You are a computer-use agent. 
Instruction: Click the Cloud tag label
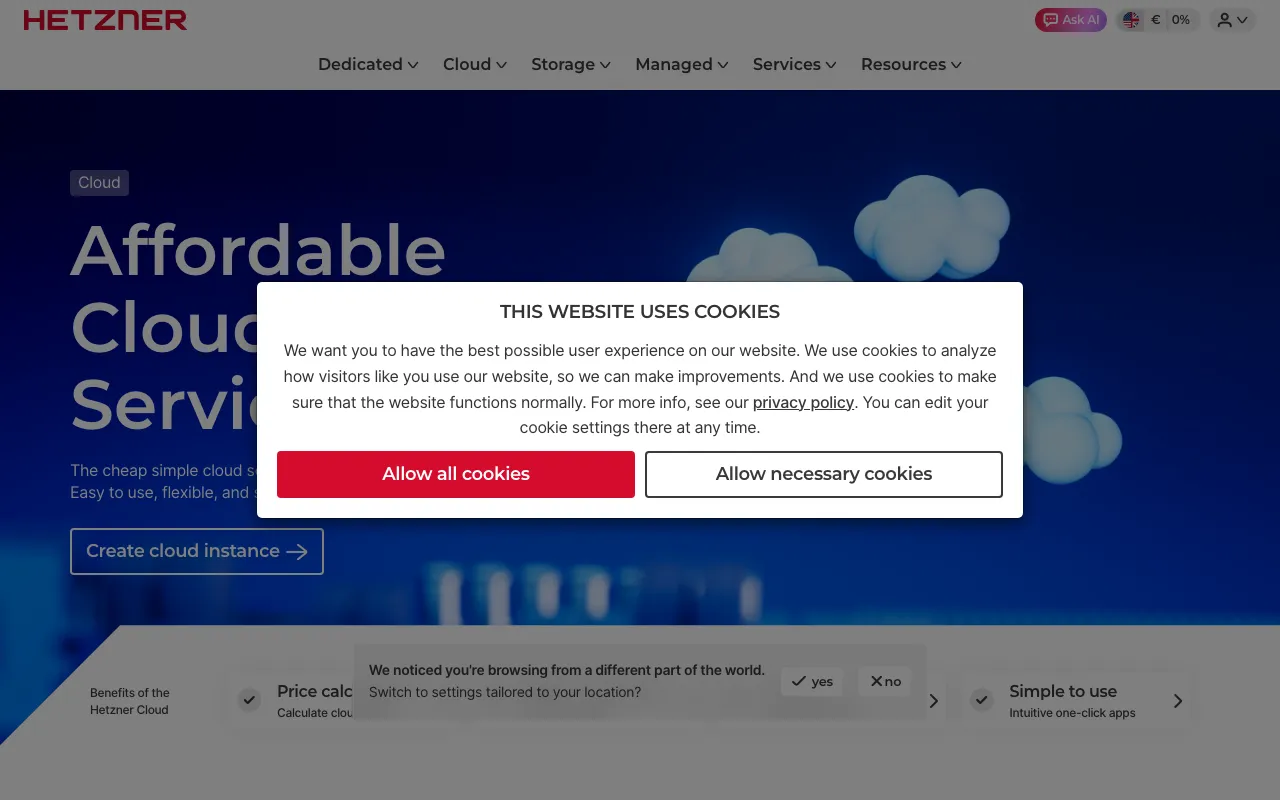pos(99,183)
